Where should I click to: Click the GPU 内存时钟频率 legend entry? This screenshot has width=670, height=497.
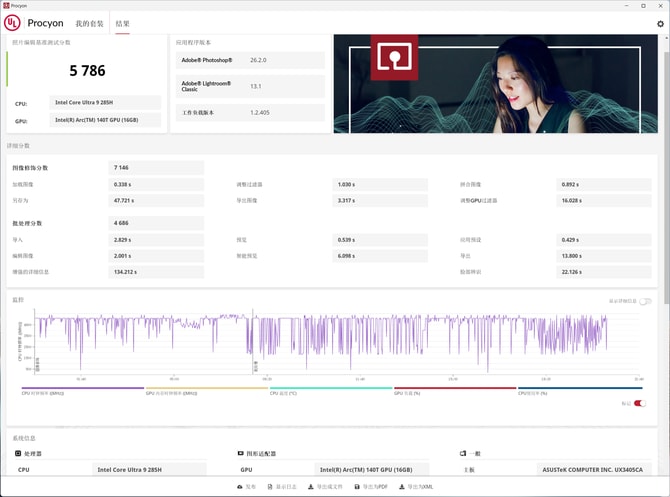(x=207, y=392)
